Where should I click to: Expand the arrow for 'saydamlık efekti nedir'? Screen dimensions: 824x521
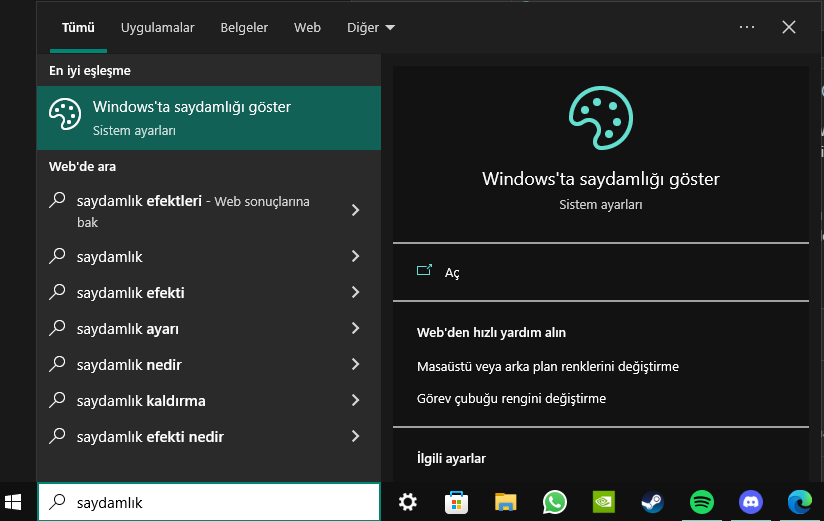(x=355, y=436)
